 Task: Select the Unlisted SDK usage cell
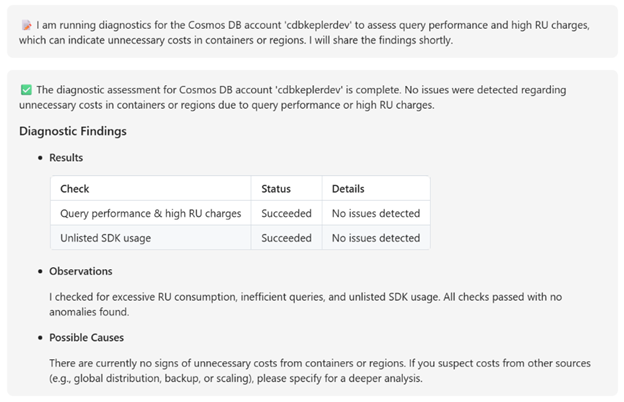tap(108, 238)
